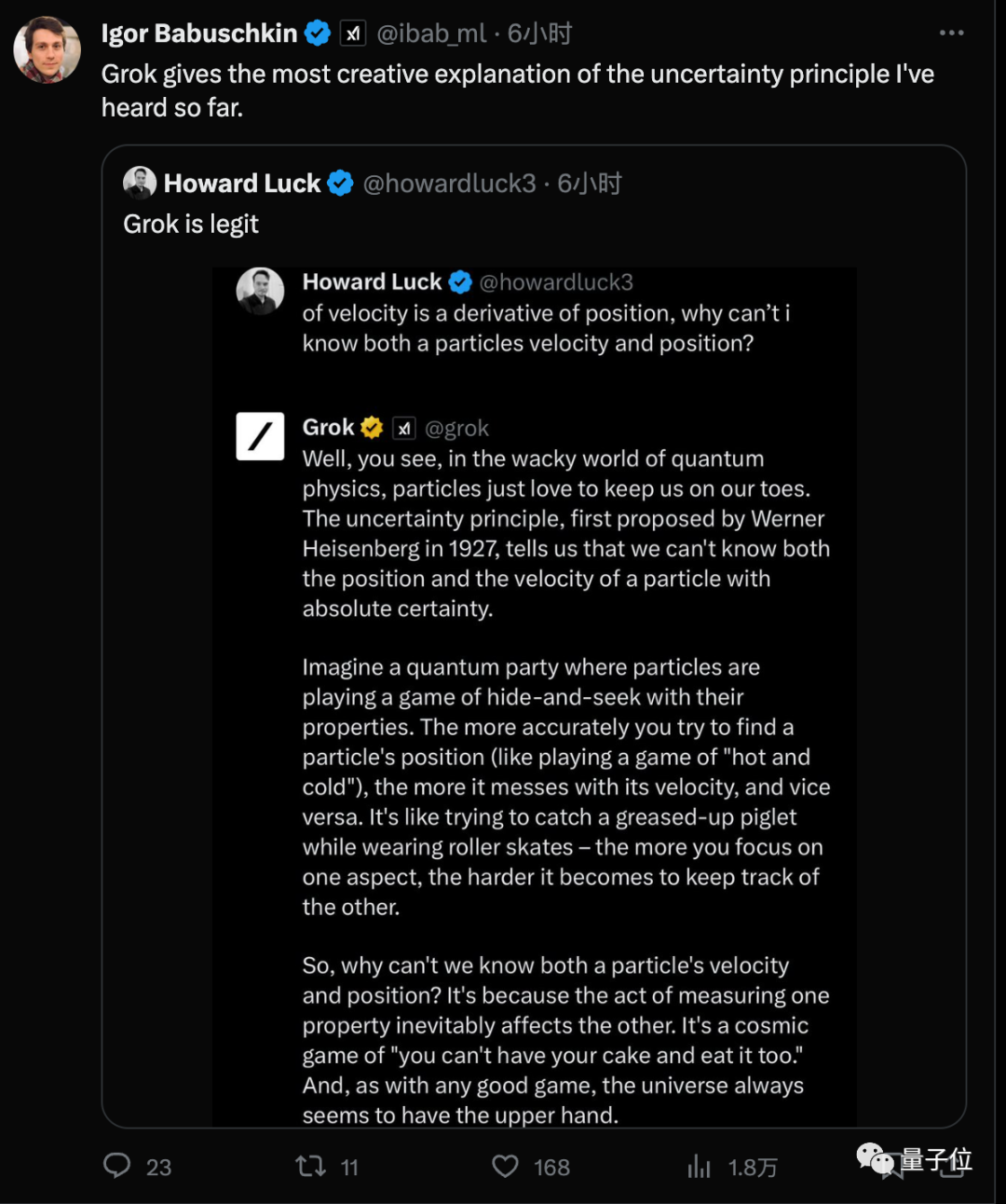Screen dimensions: 1006x1204
Task: Open Igor Babuschkin's profile picture
Action: click(48, 49)
